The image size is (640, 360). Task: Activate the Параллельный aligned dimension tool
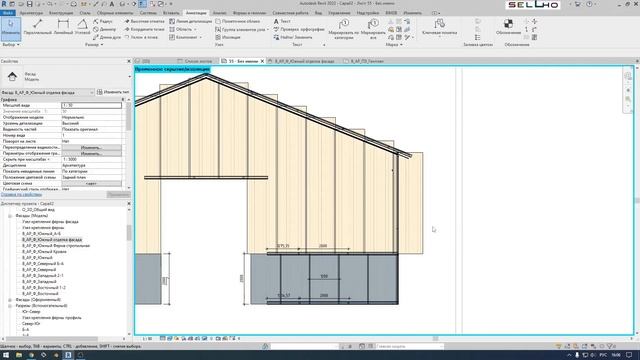[38, 27]
